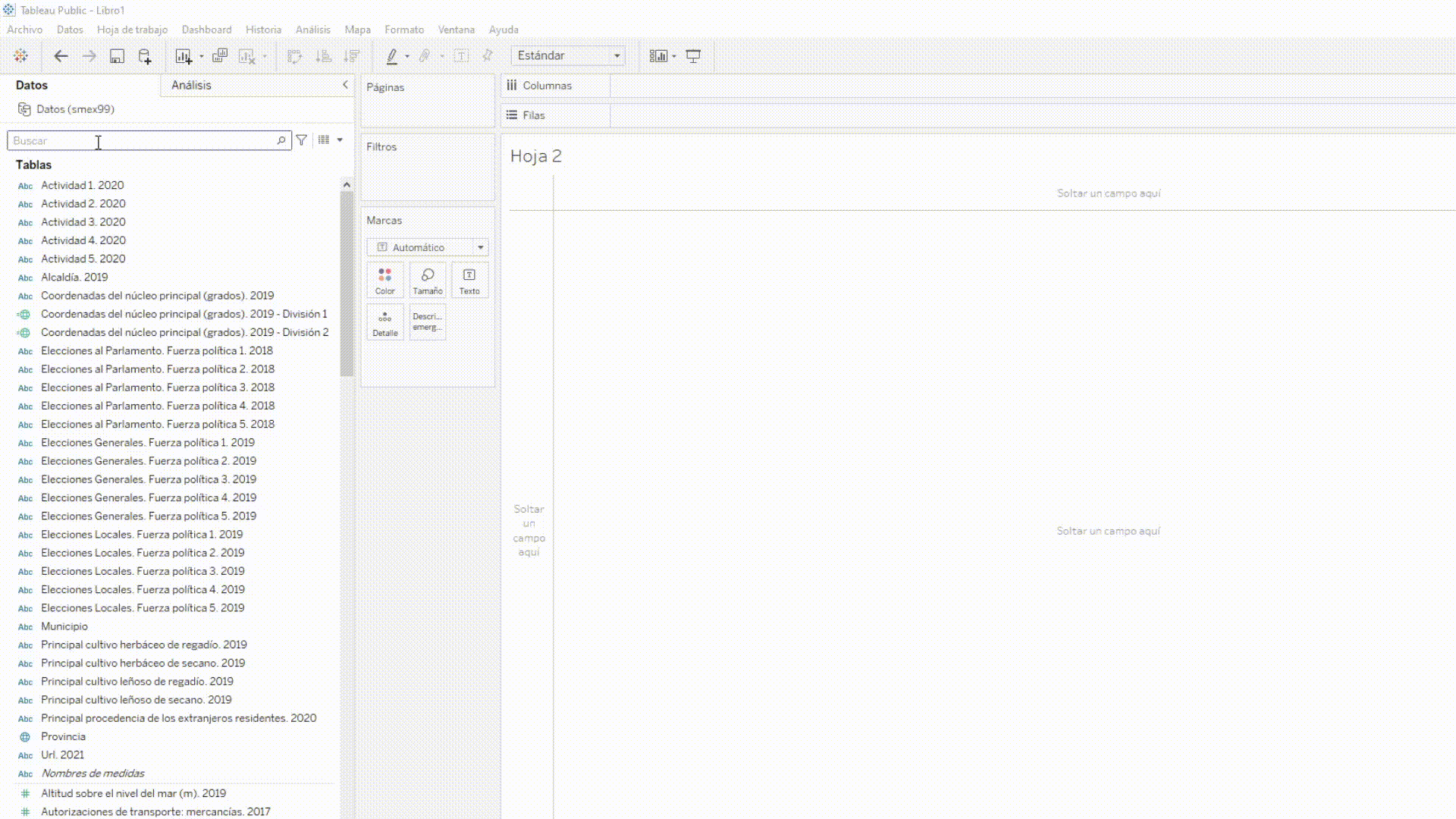This screenshot has height=819, width=1456.
Task: Click the back (undo) arrow
Action: pyautogui.click(x=61, y=55)
